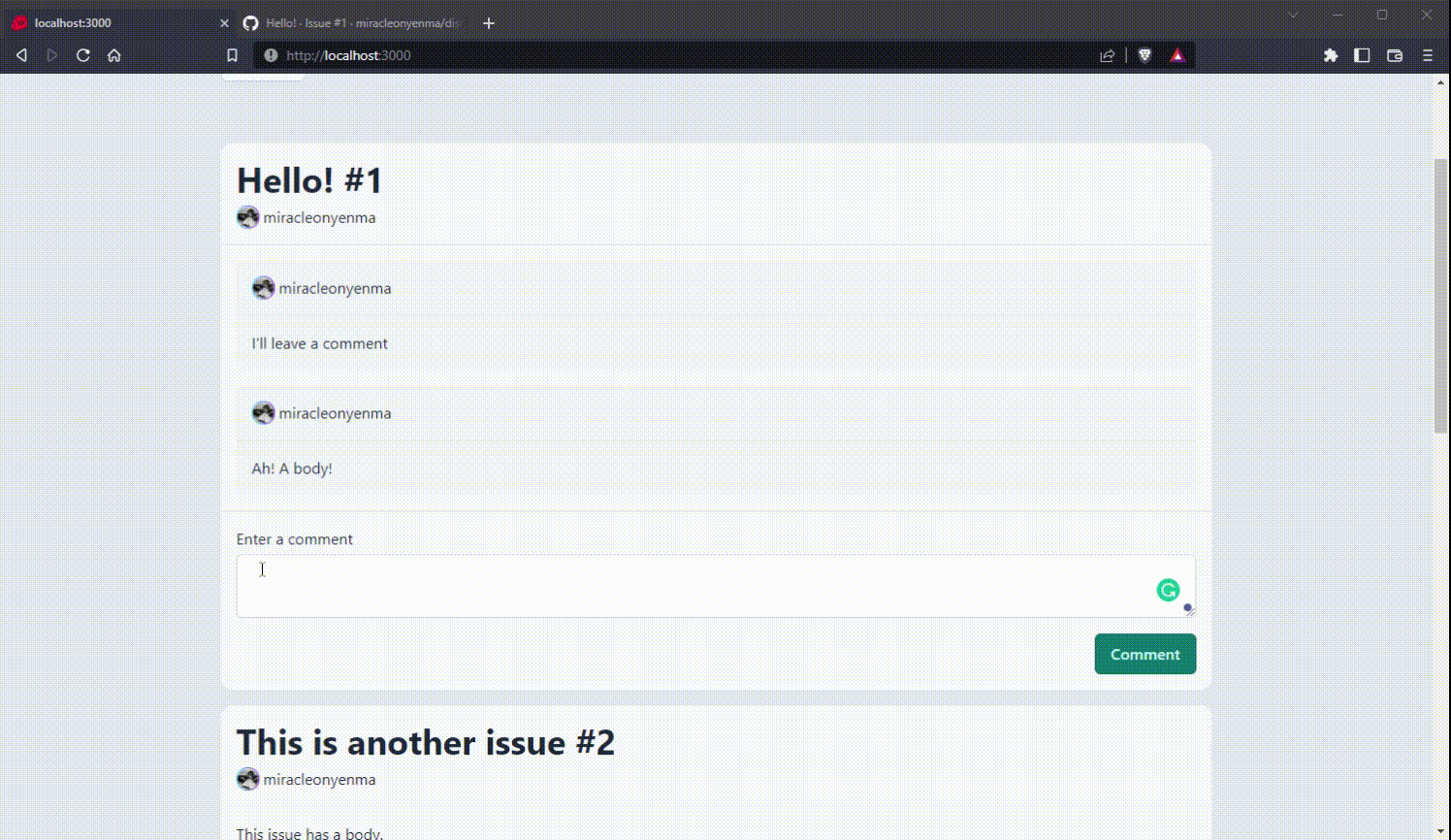Click the comment text "Ah! A body!"
Viewport: 1451px width, 840px height.
292,468
